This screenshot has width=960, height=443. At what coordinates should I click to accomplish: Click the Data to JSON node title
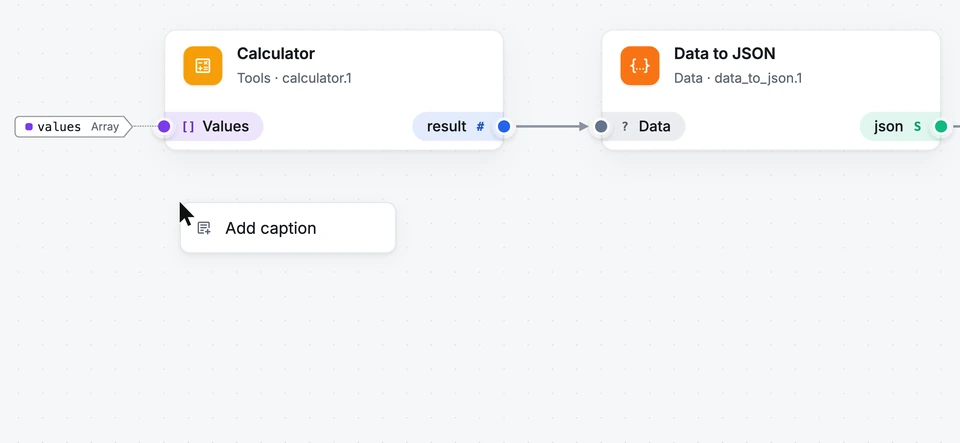tap(724, 54)
